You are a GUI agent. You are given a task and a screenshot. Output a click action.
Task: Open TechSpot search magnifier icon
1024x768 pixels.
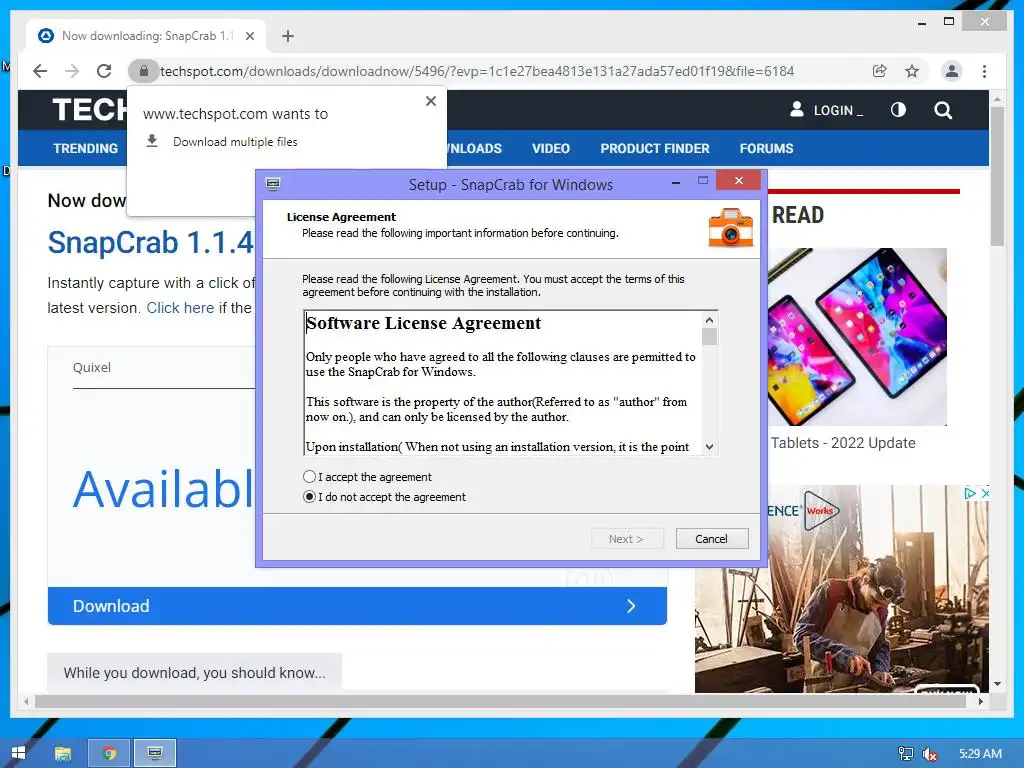(x=943, y=110)
